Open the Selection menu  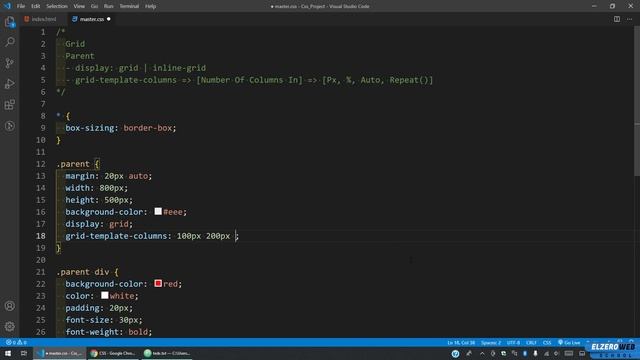(x=57, y=6)
